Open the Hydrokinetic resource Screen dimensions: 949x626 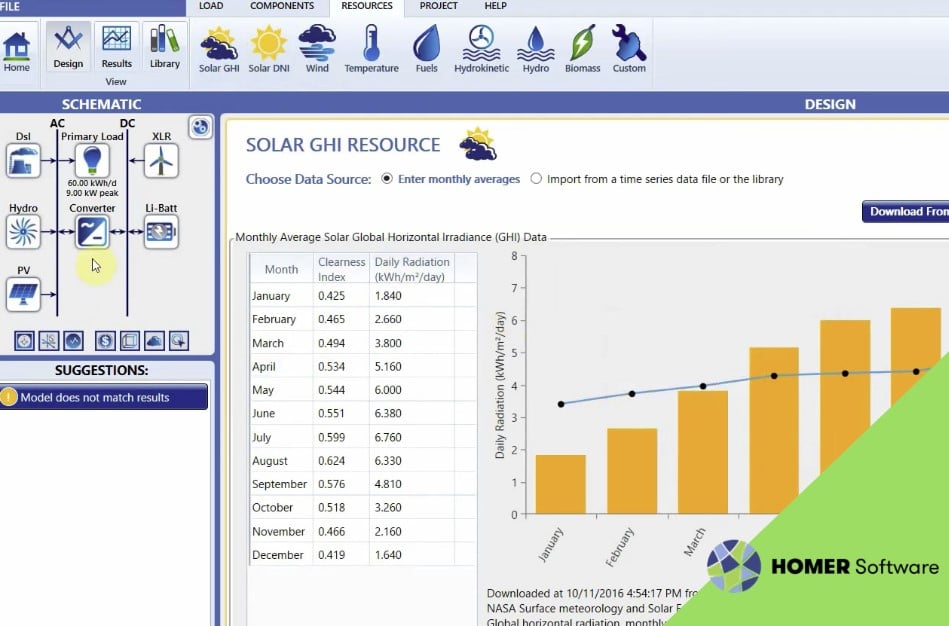[482, 50]
